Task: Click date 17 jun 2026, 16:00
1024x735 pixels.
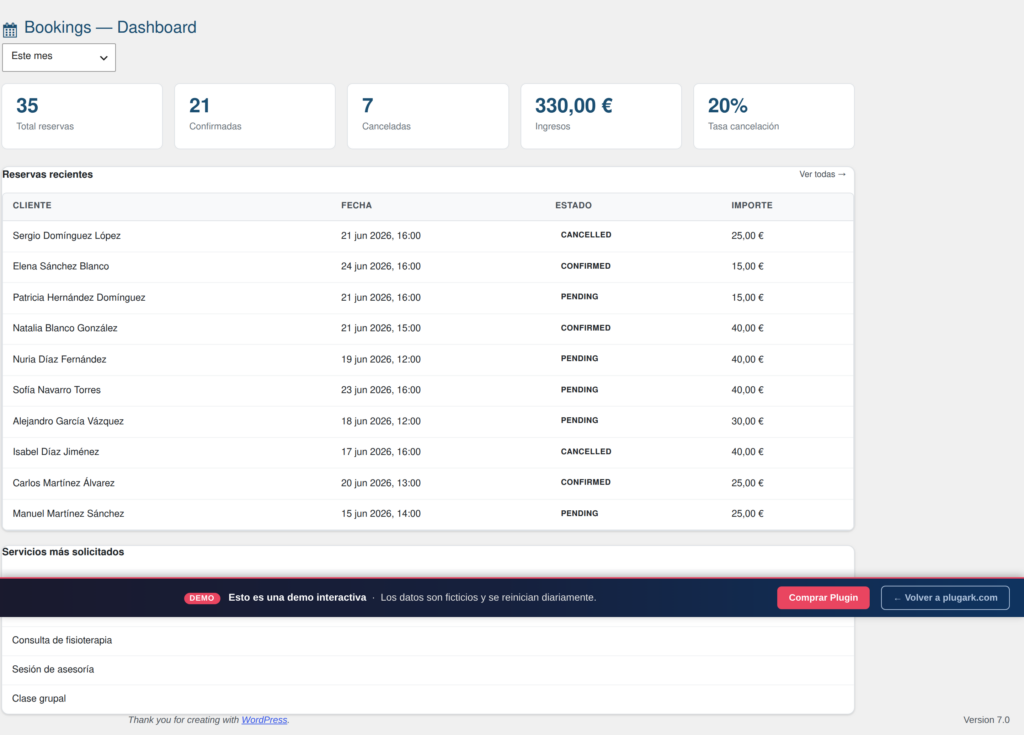Action: 381,452
